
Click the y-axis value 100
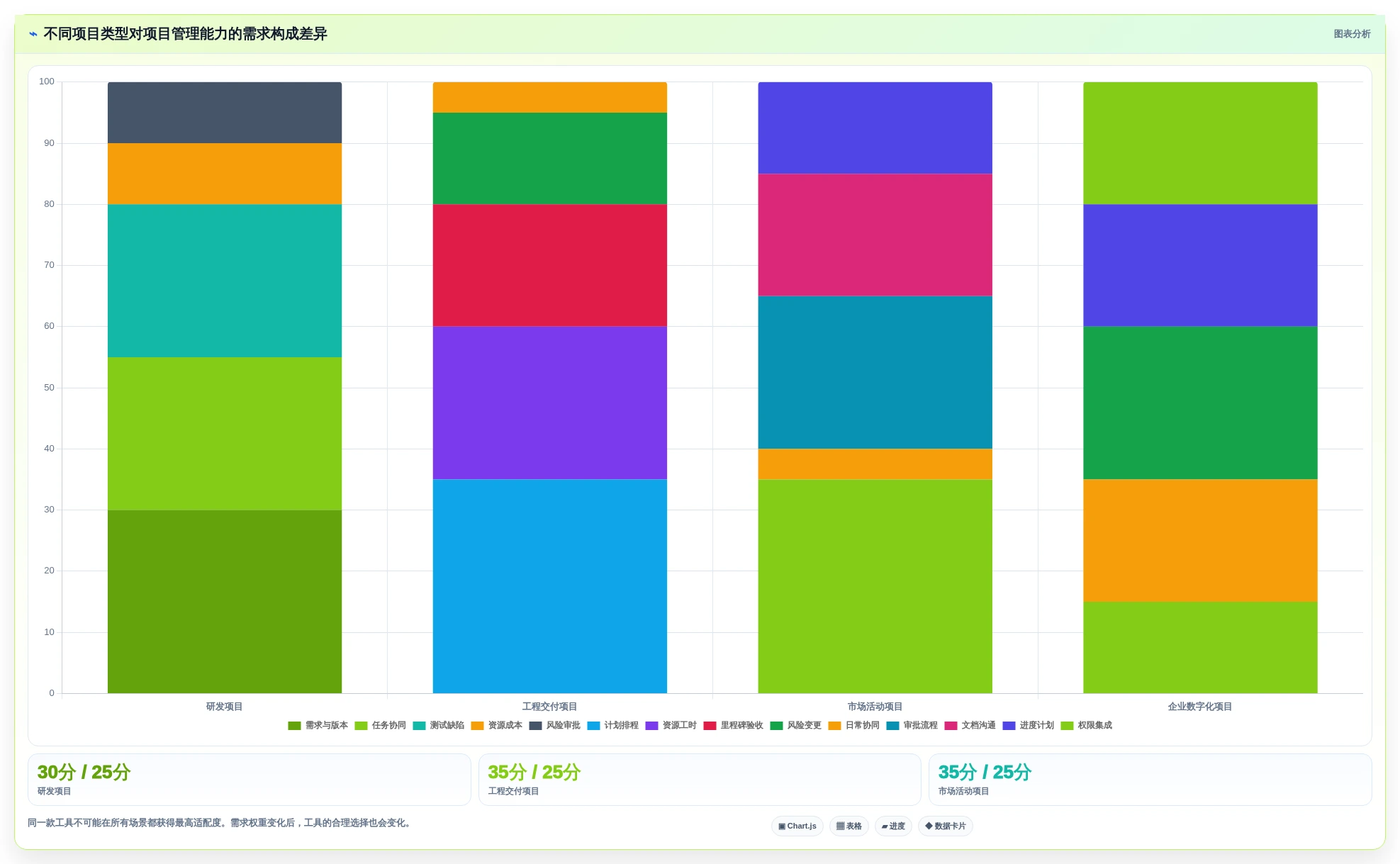[47, 82]
